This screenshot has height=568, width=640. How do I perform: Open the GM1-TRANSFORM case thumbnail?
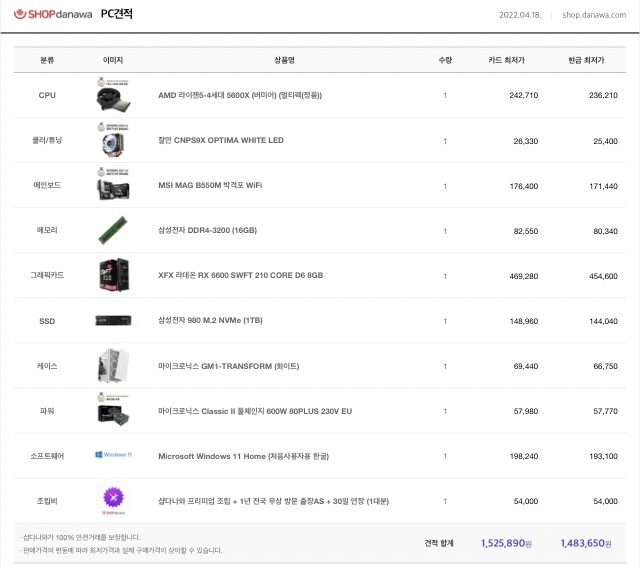tap(113, 366)
